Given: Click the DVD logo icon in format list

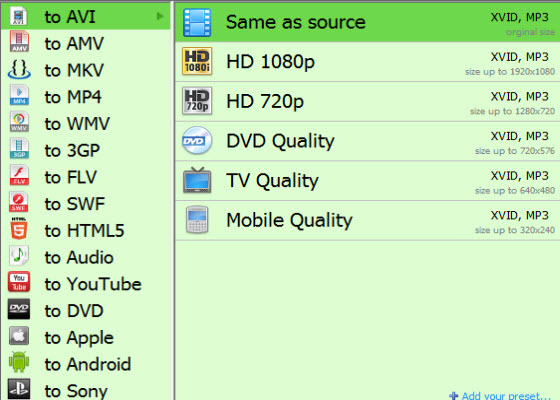Looking at the screenshot, I should [x=19, y=309].
